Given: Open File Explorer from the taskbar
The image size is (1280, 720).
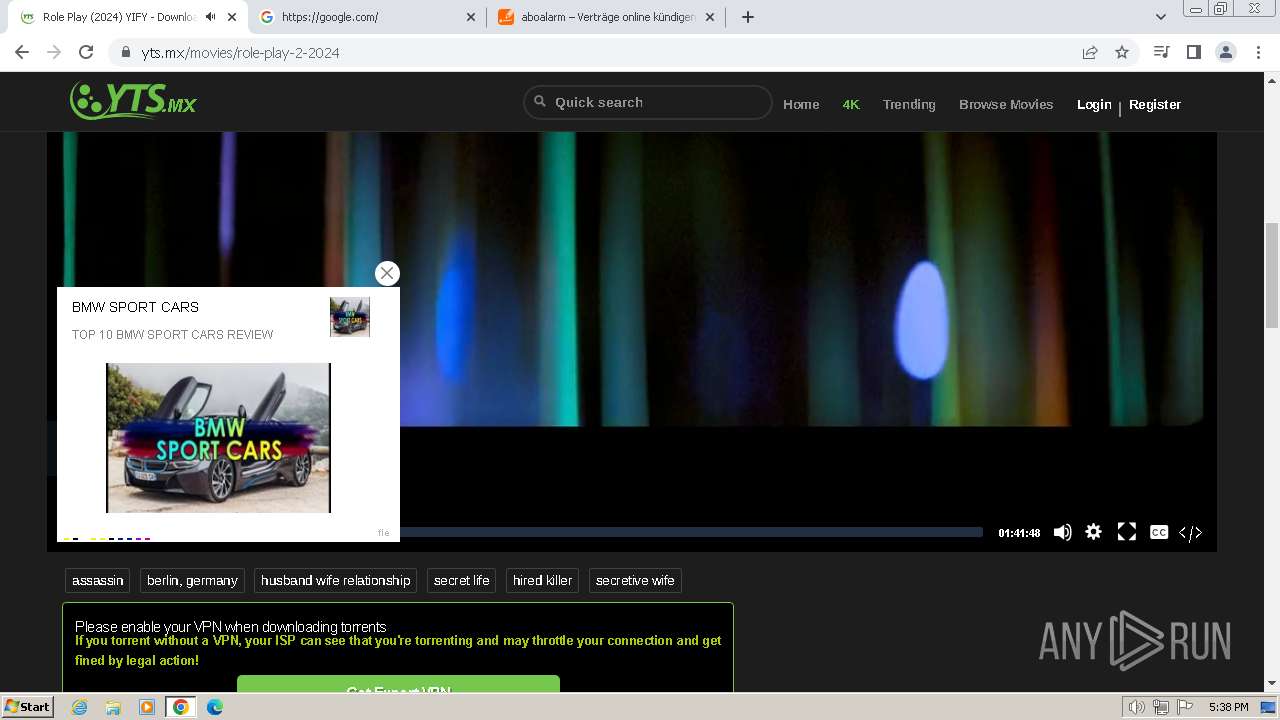Looking at the screenshot, I should point(113,707).
